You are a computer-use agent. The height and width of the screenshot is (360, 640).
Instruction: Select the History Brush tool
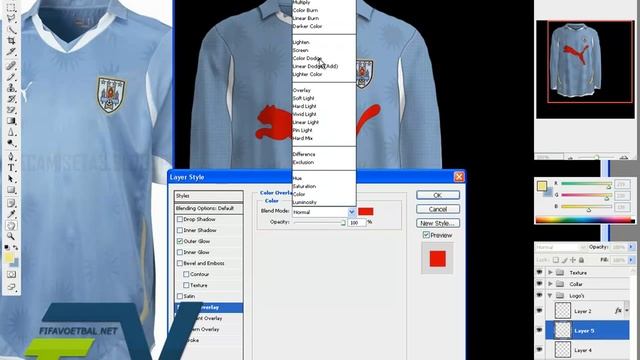11,99
